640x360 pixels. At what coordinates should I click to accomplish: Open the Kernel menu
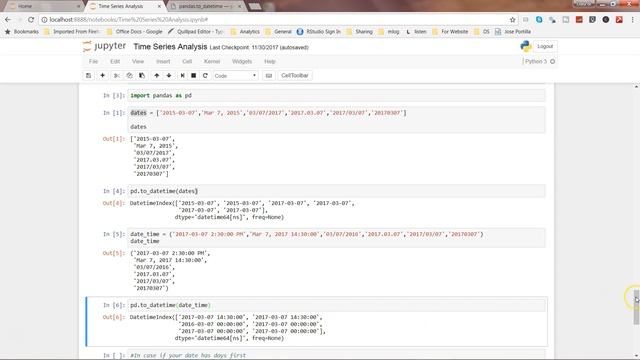coord(212,62)
